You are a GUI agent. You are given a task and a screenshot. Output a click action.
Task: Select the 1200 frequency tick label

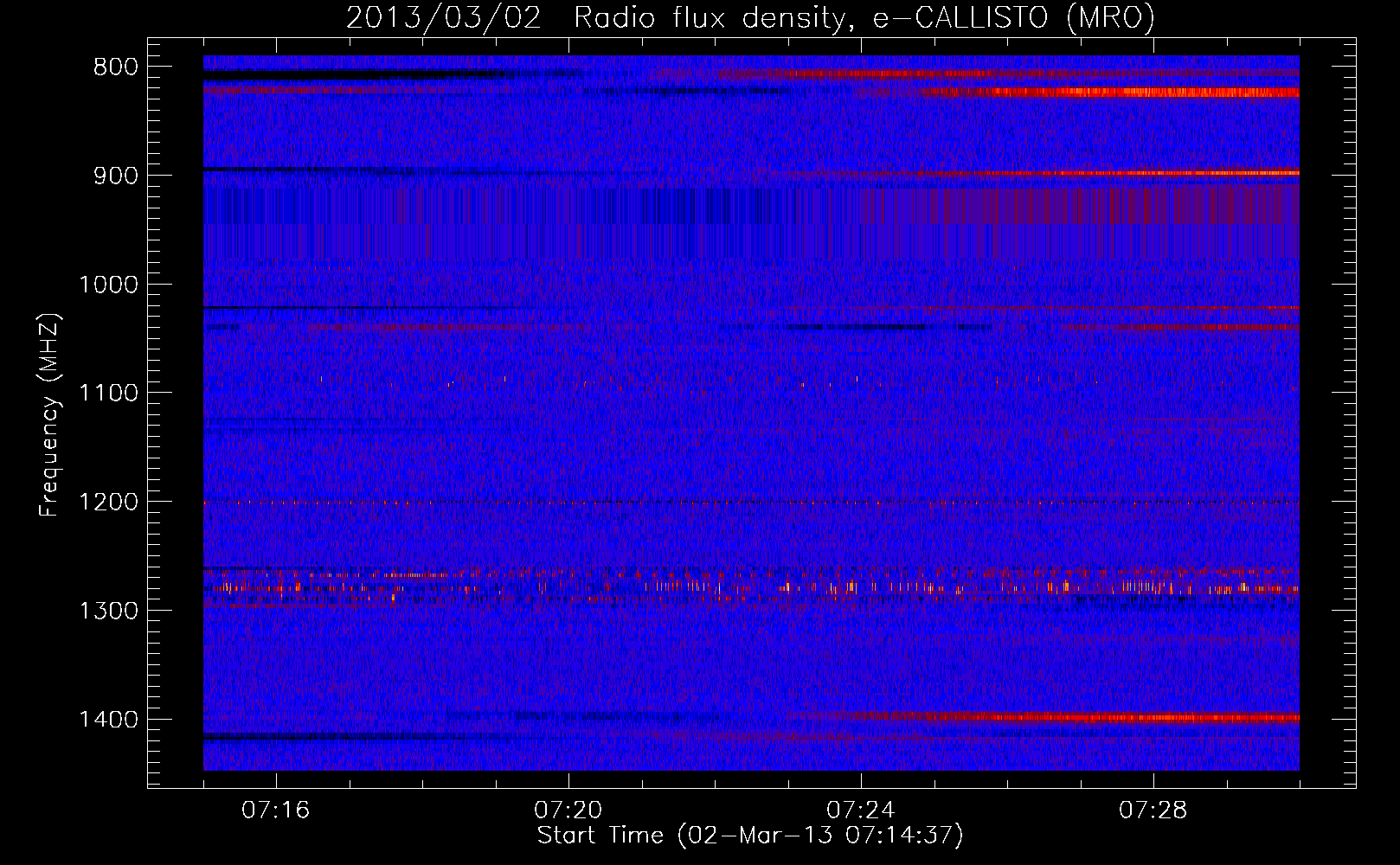click(108, 503)
